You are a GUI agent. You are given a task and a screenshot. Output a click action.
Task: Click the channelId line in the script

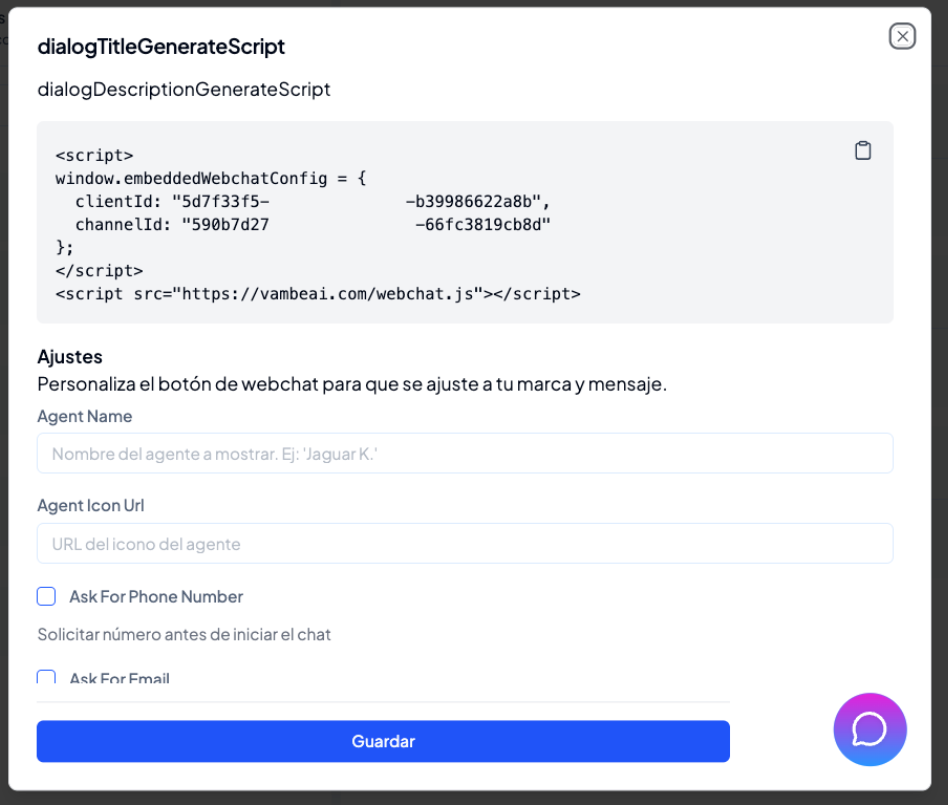pyautogui.click(x=313, y=224)
